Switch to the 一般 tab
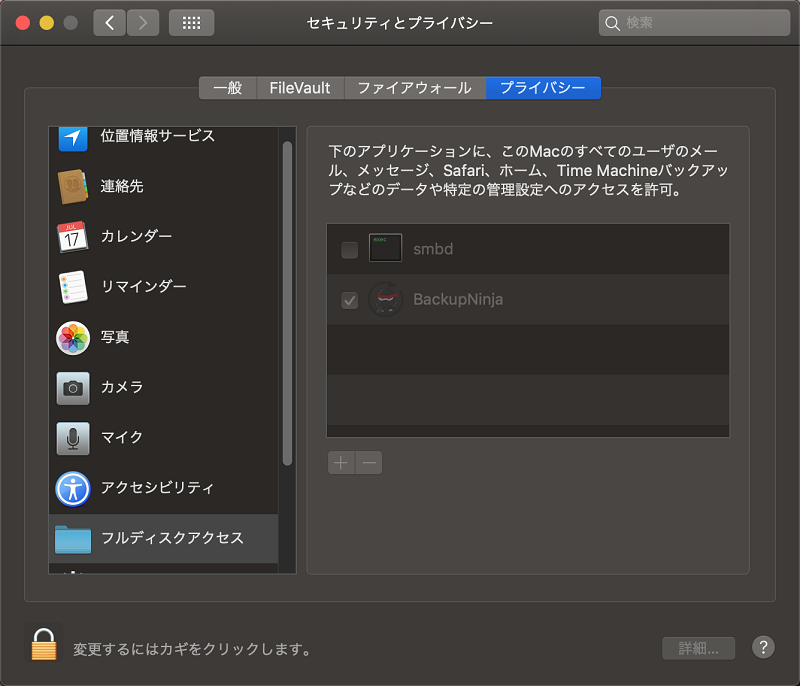 (228, 88)
